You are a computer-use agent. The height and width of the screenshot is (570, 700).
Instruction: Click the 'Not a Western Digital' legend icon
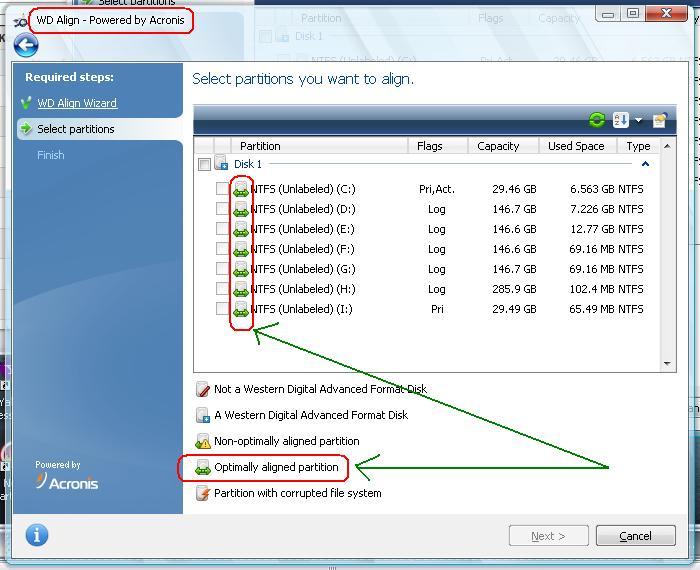[x=203, y=389]
